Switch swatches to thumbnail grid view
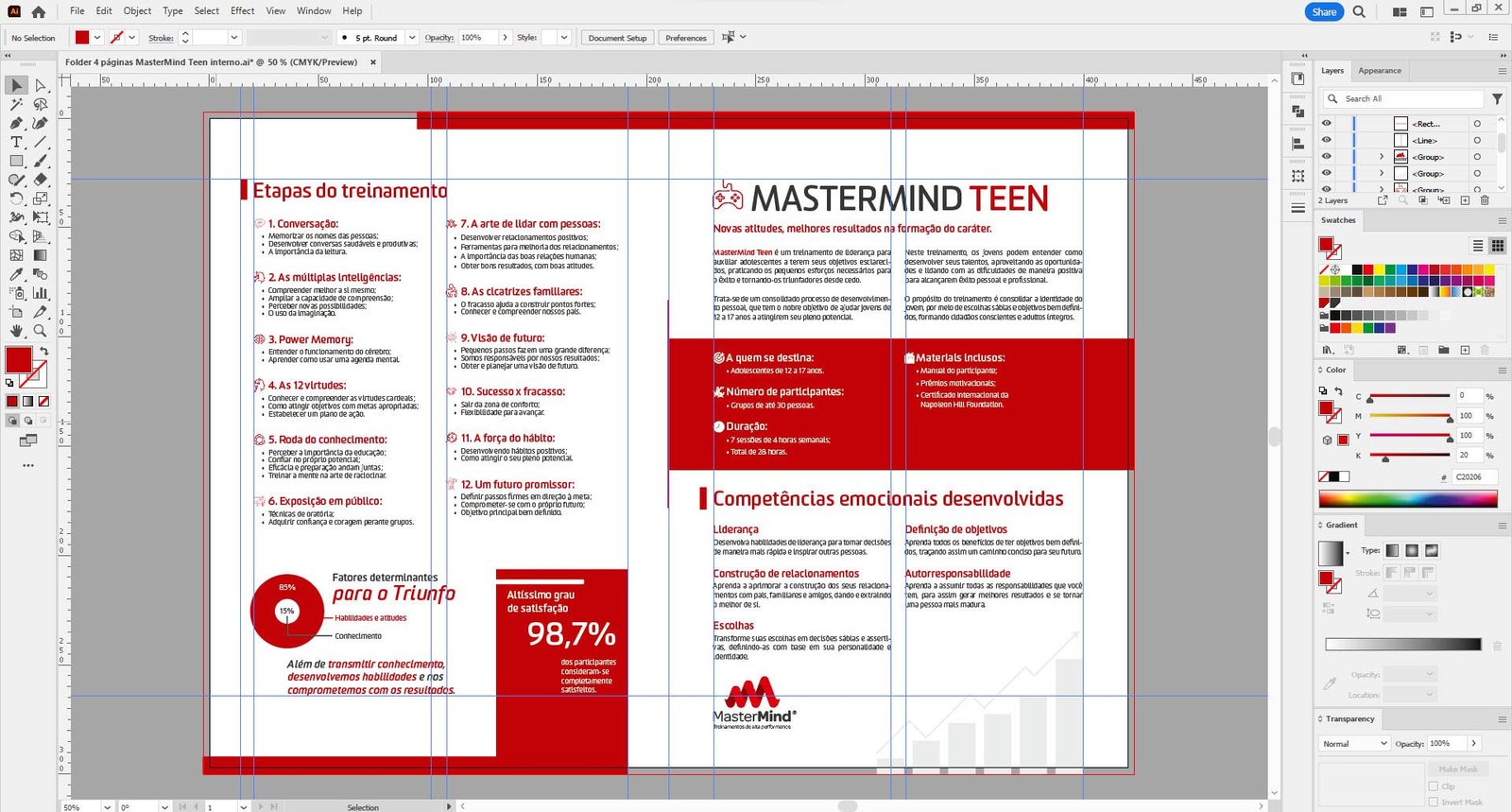The width and height of the screenshot is (1512, 812). click(1498, 245)
